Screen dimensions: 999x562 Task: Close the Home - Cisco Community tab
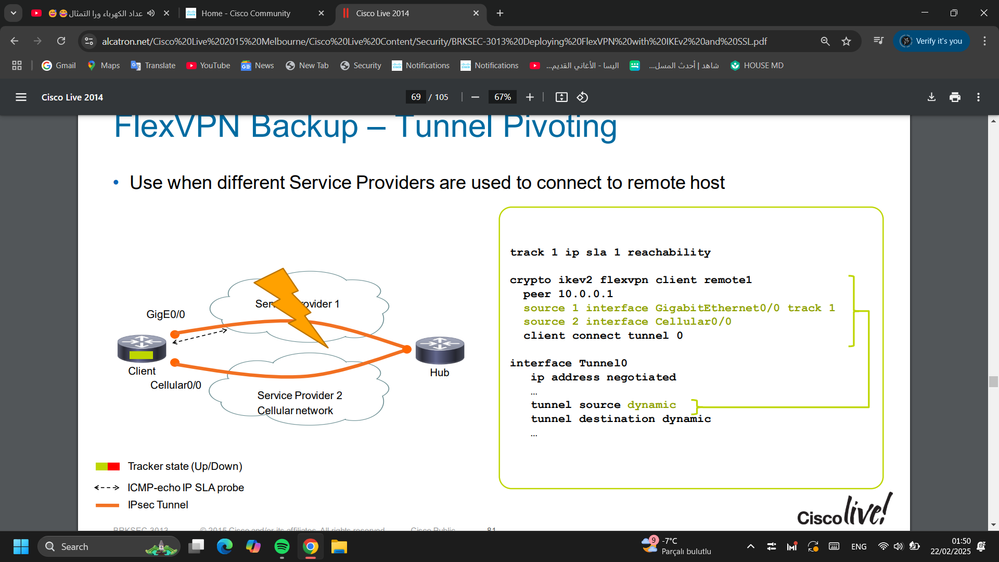[321, 13]
